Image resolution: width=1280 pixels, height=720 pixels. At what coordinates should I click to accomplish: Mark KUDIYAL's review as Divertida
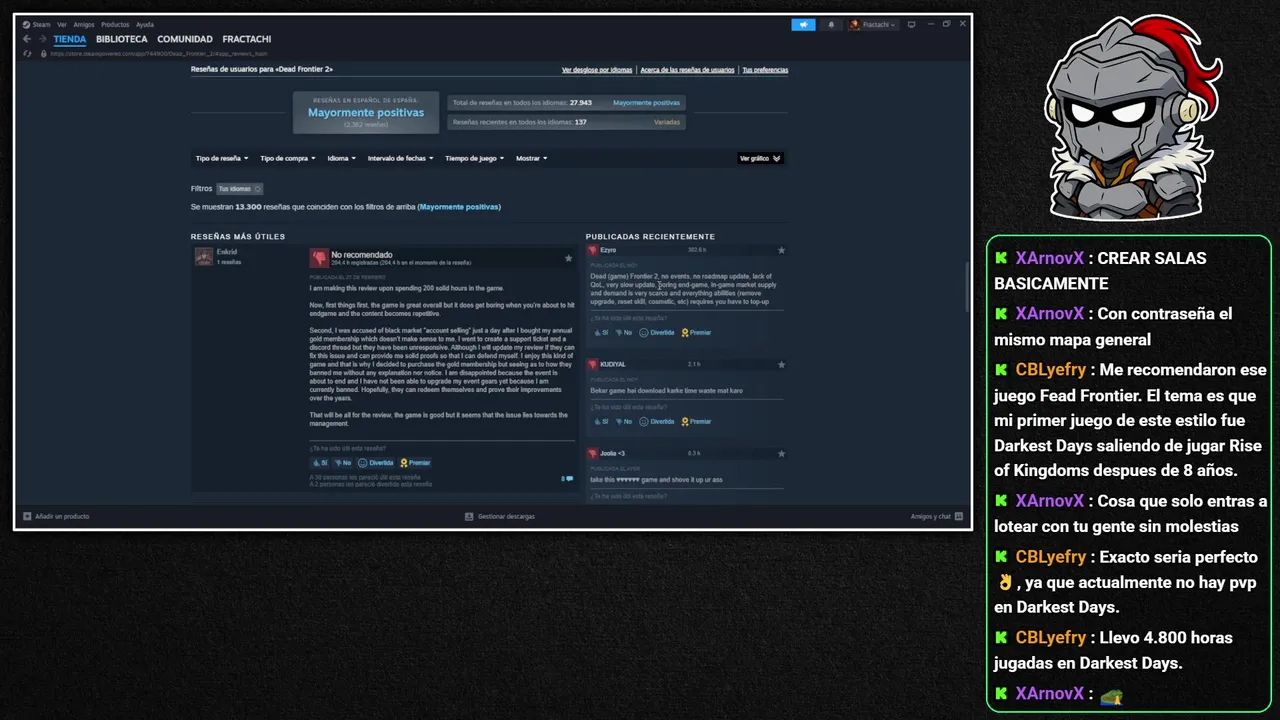click(x=656, y=421)
